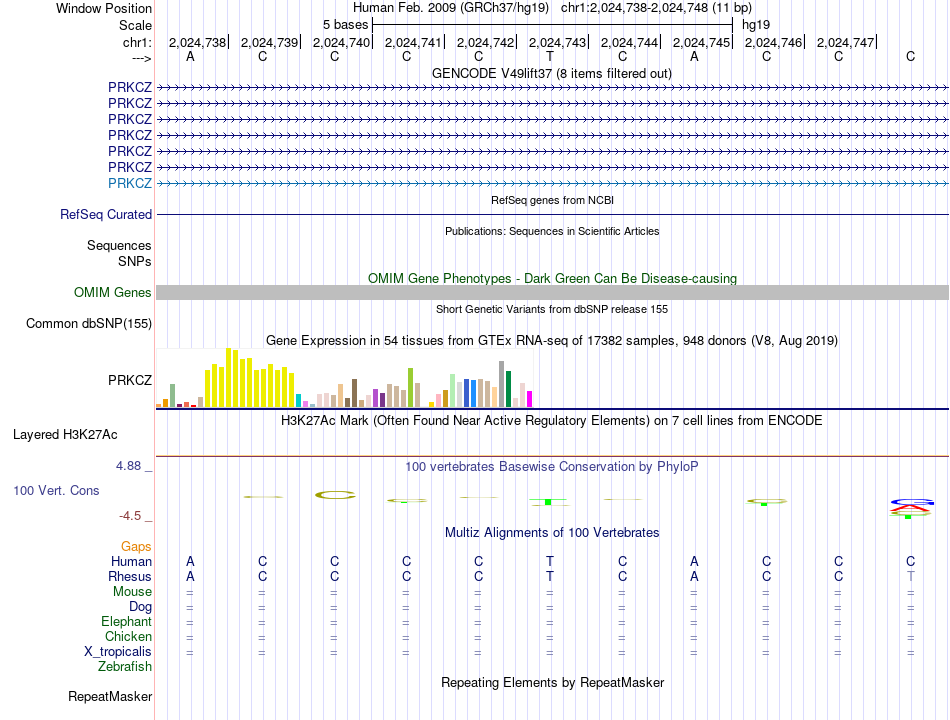This screenshot has height=720, width=950.
Task: Click the large olive C conservation logo
Action: pos(335,495)
